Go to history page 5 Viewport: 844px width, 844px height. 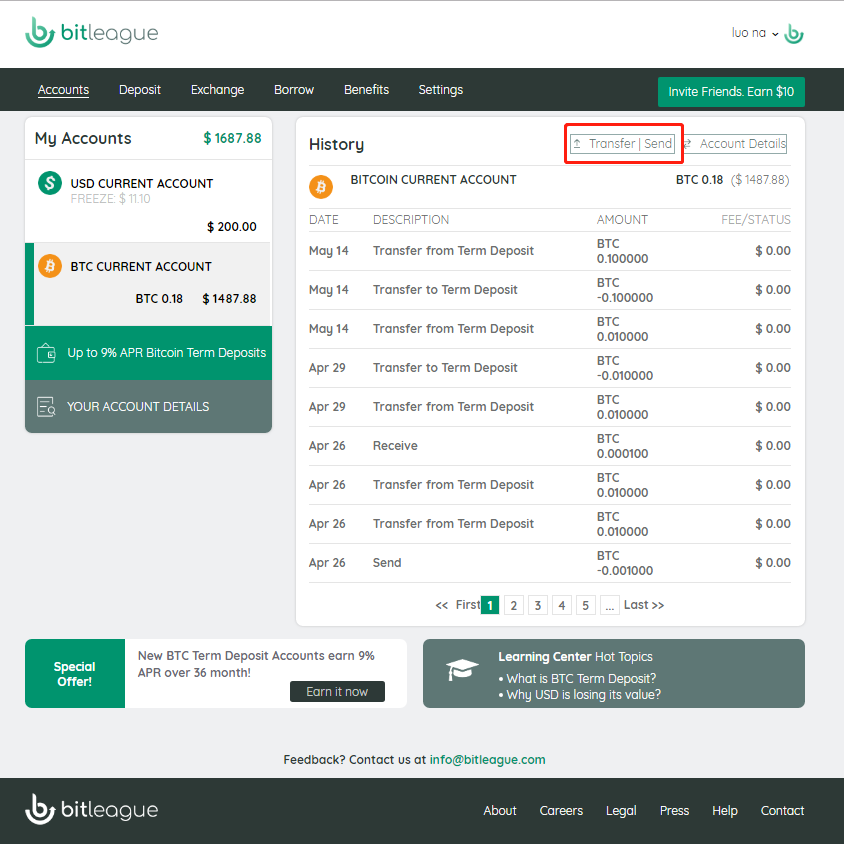(x=586, y=606)
